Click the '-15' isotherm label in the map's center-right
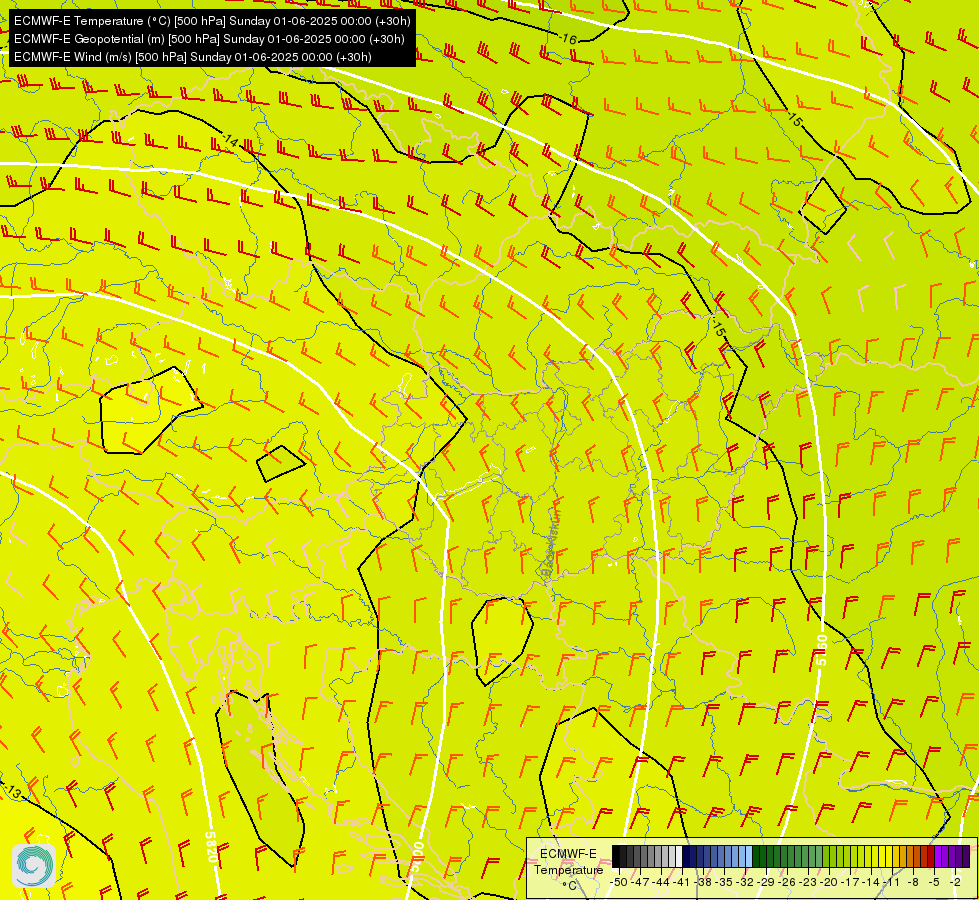The width and height of the screenshot is (979, 900). pyautogui.click(x=718, y=329)
